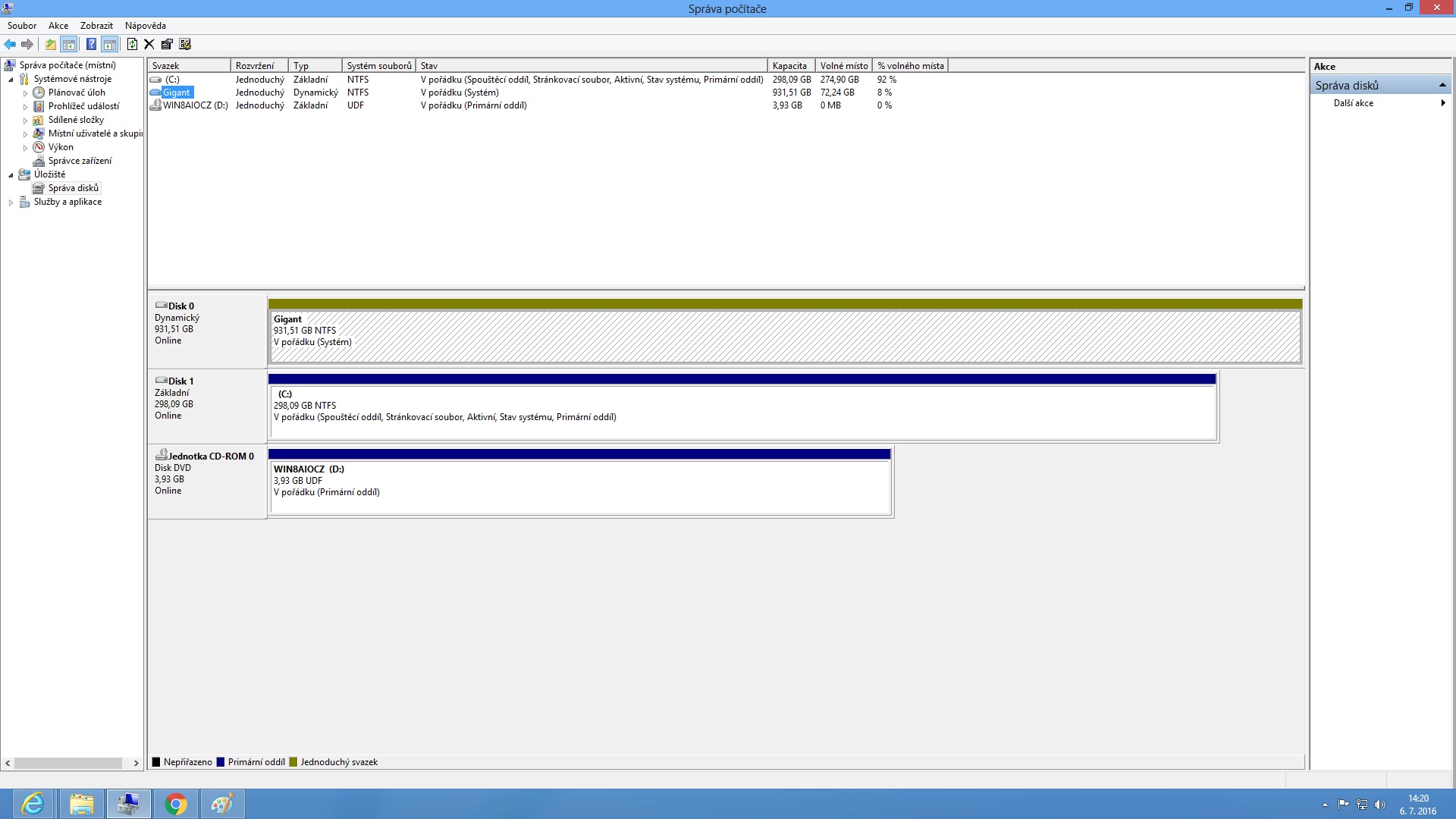The height and width of the screenshot is (819, 1456).
Task: Click the Refresh toolbar icon
Action: tap(132, 44)
